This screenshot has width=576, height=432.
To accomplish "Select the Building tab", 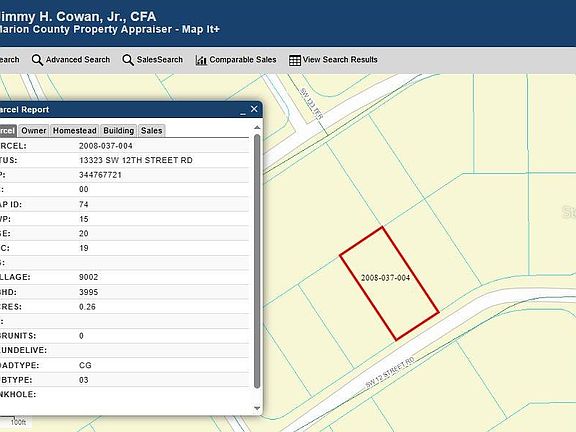I will coord(118,131).
